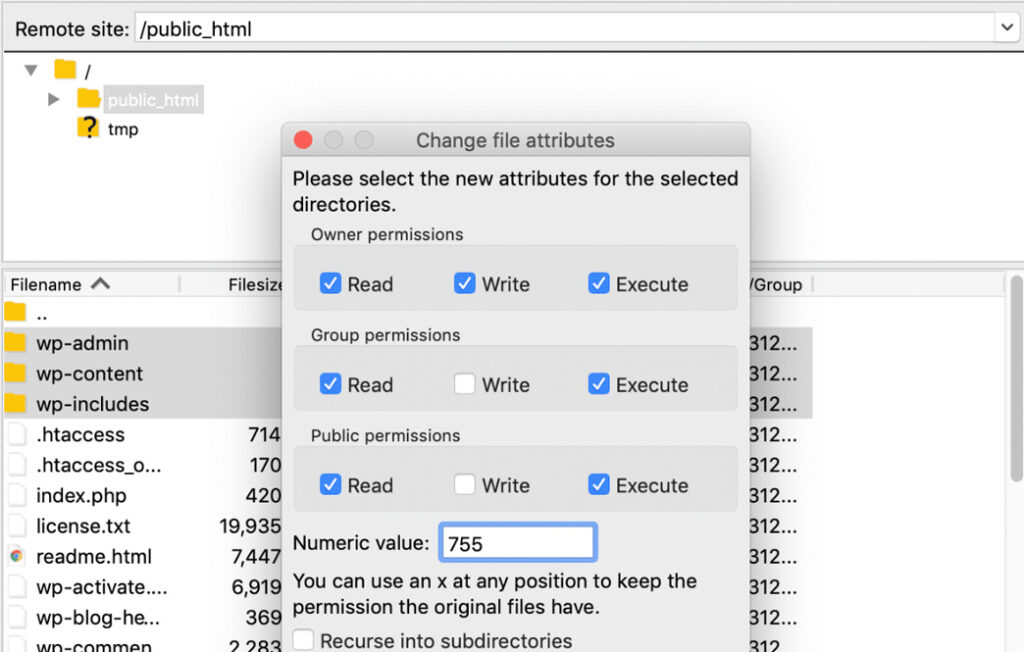Disable the Public Read permission
This screenshot has width=1024, height=652.
331,485
